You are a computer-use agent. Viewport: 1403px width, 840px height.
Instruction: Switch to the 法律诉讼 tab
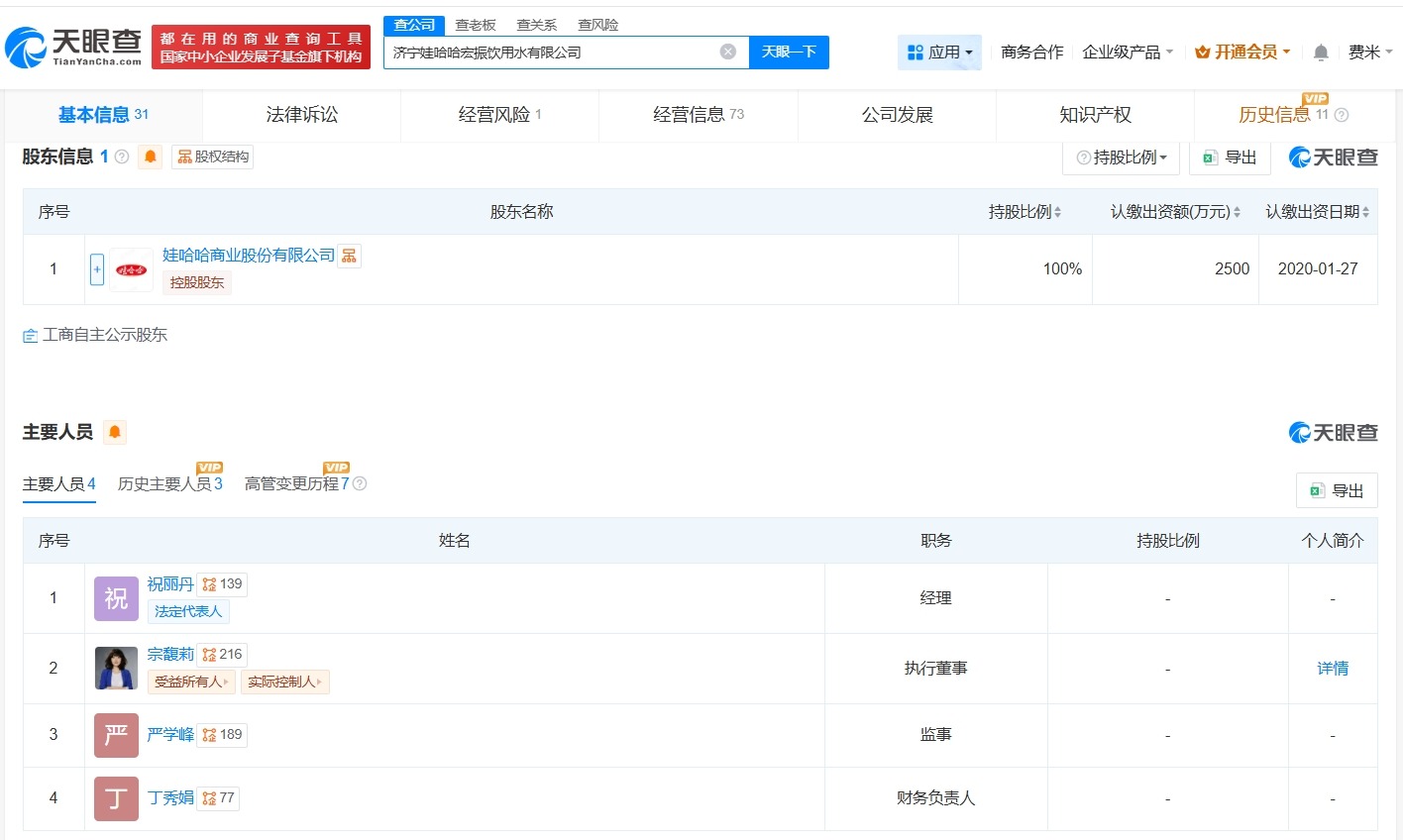click(x=300, y=114)
